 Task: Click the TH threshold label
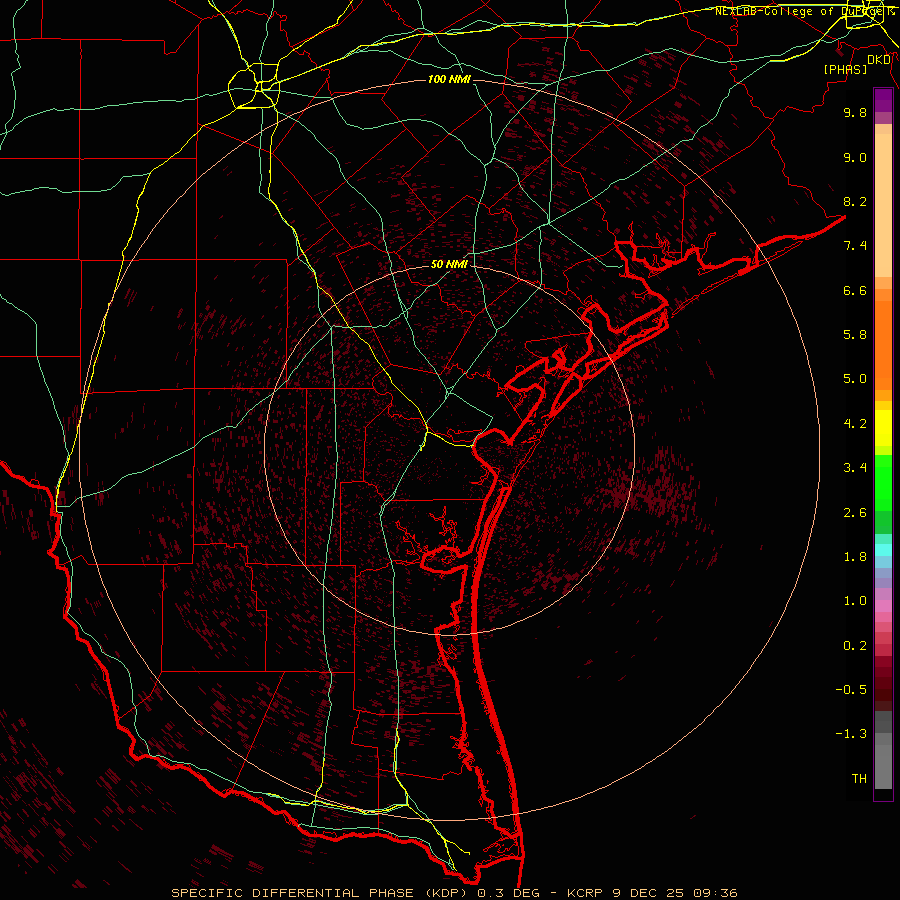click(859, 779)
